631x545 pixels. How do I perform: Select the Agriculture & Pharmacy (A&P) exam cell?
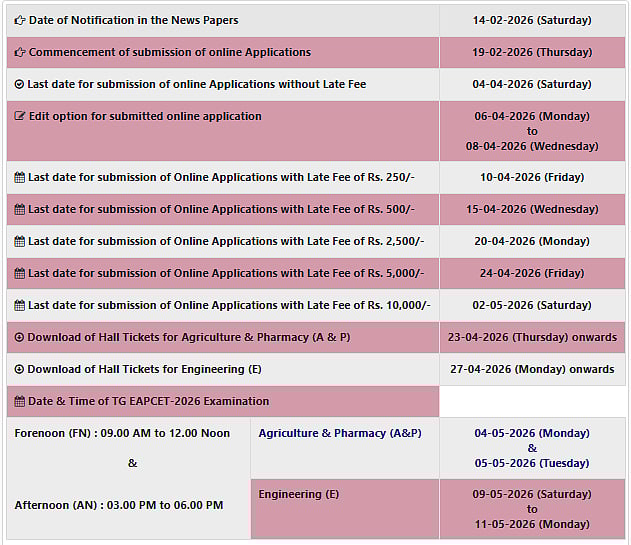340,434
